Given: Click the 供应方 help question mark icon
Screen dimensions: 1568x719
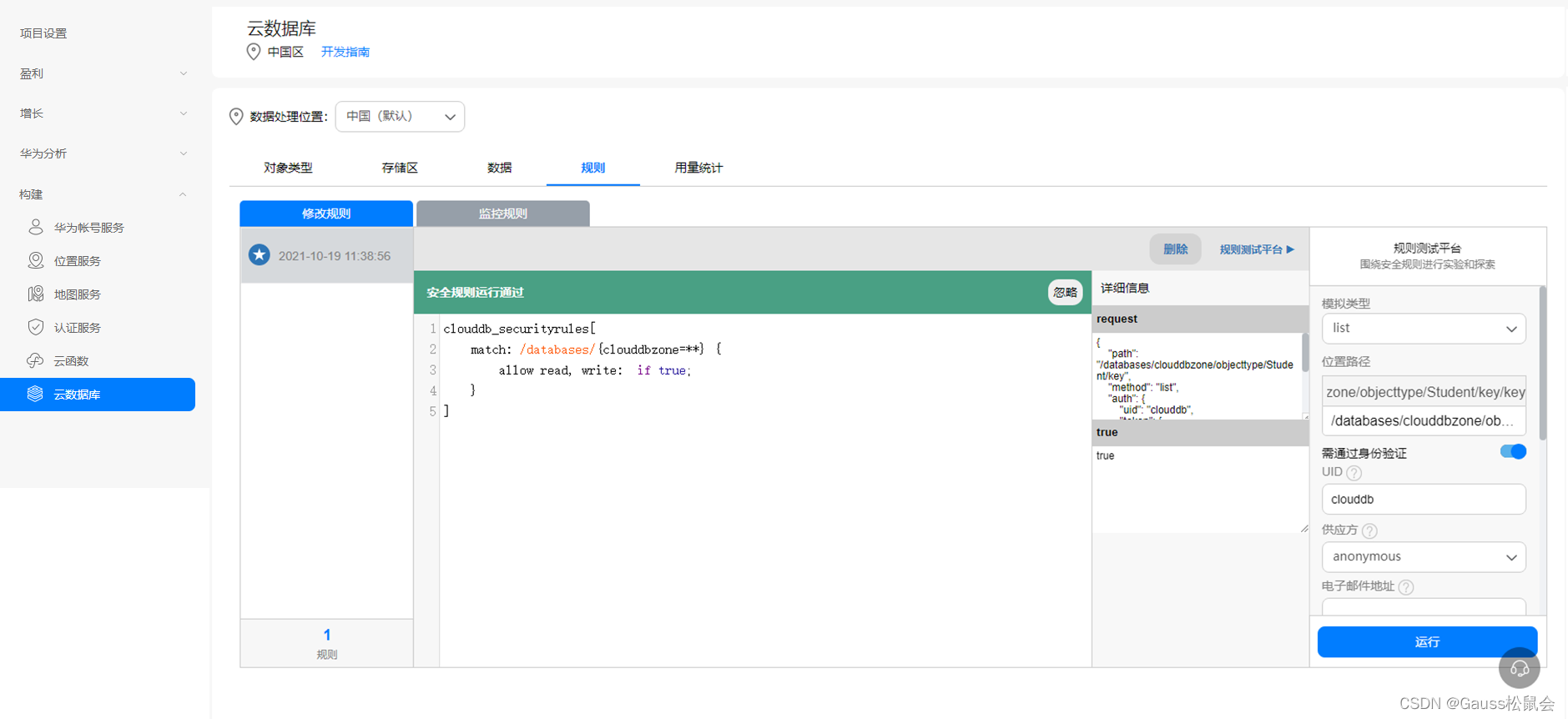Looking at the screenshot, I should pyautogui.click(x=1369, y=530).
